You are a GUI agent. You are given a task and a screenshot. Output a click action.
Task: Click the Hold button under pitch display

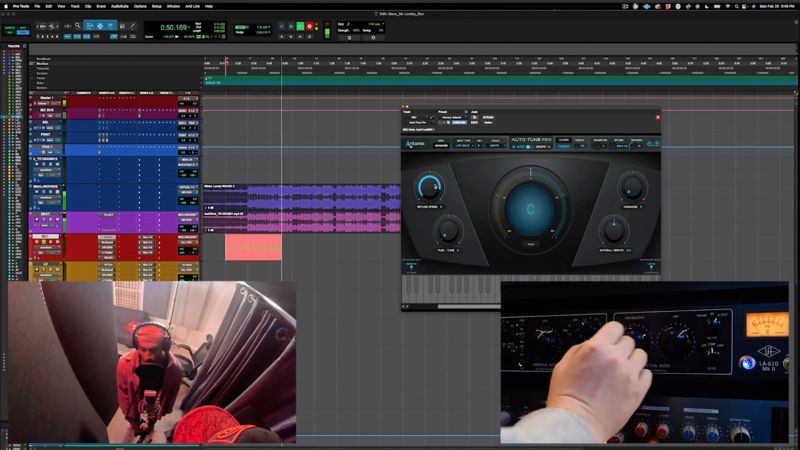click(x=531, y=244)
